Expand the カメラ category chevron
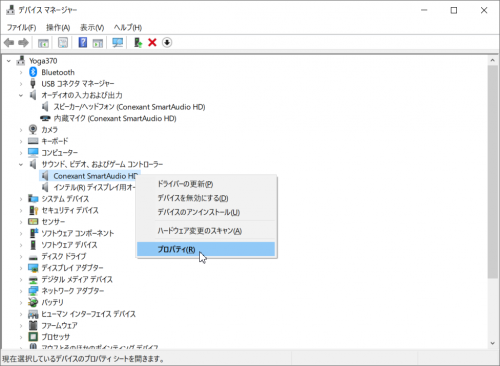 coord(21,130)
